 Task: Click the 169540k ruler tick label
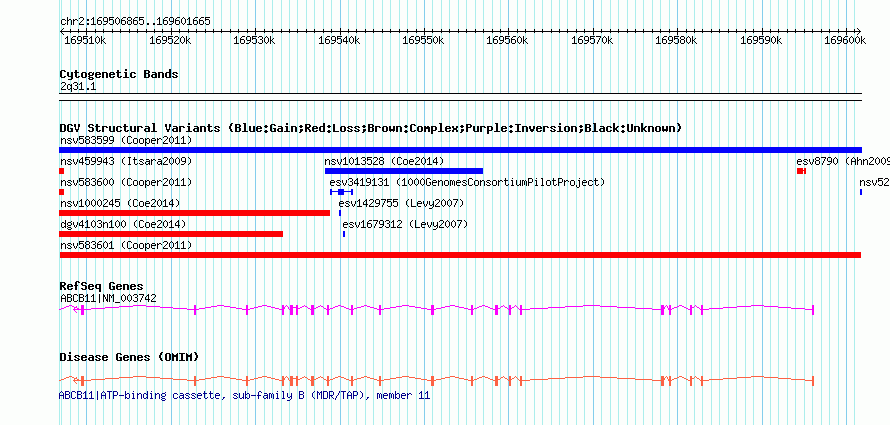click(339, 40)
